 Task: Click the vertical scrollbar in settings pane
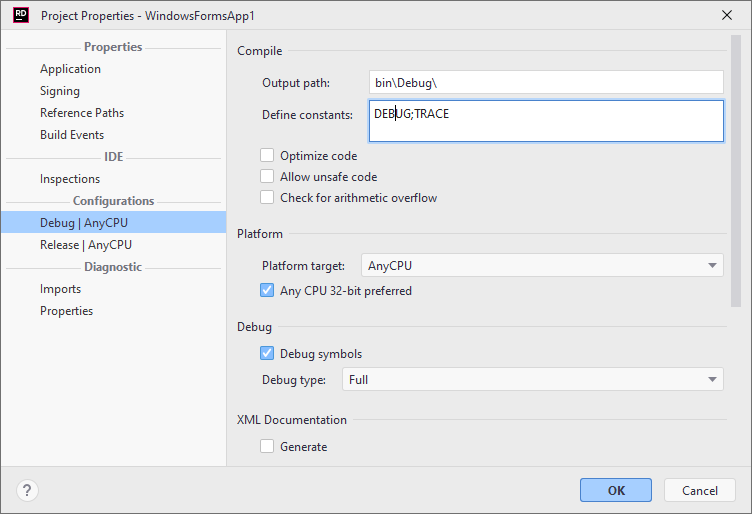coord(736,170)
